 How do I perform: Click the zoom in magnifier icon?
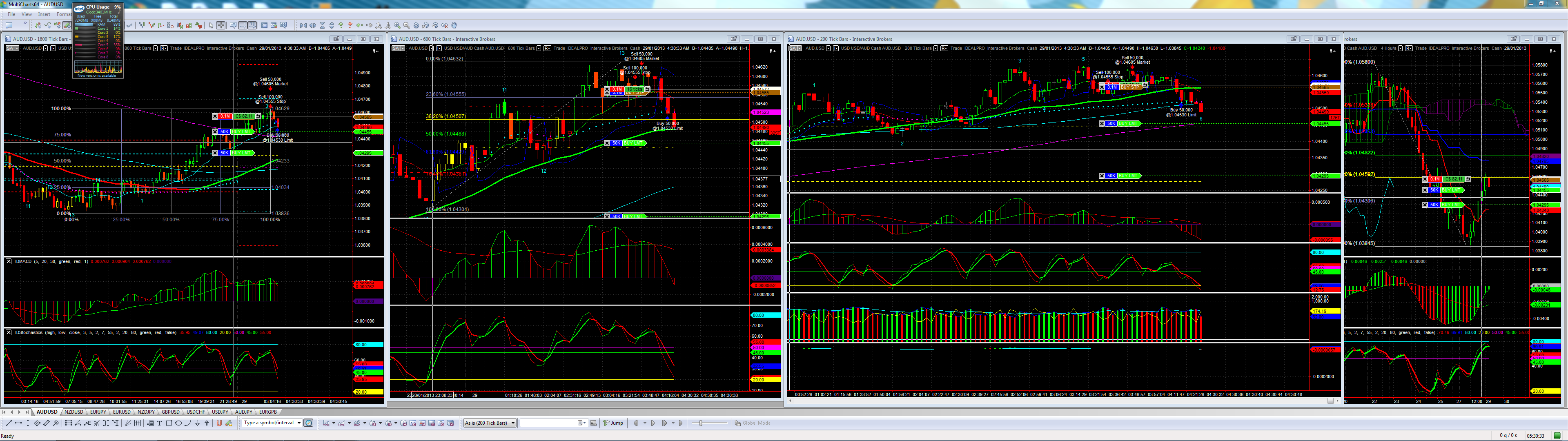[x=397, y=25]
